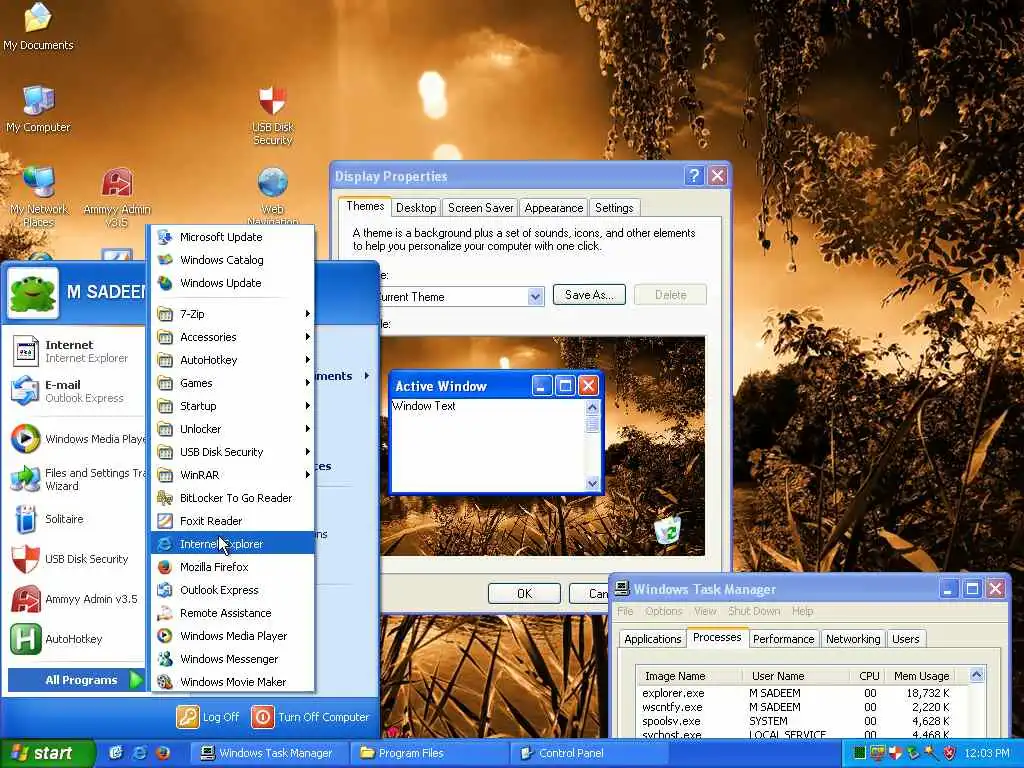Switch to the Screen Saver tab

[480, 208]
